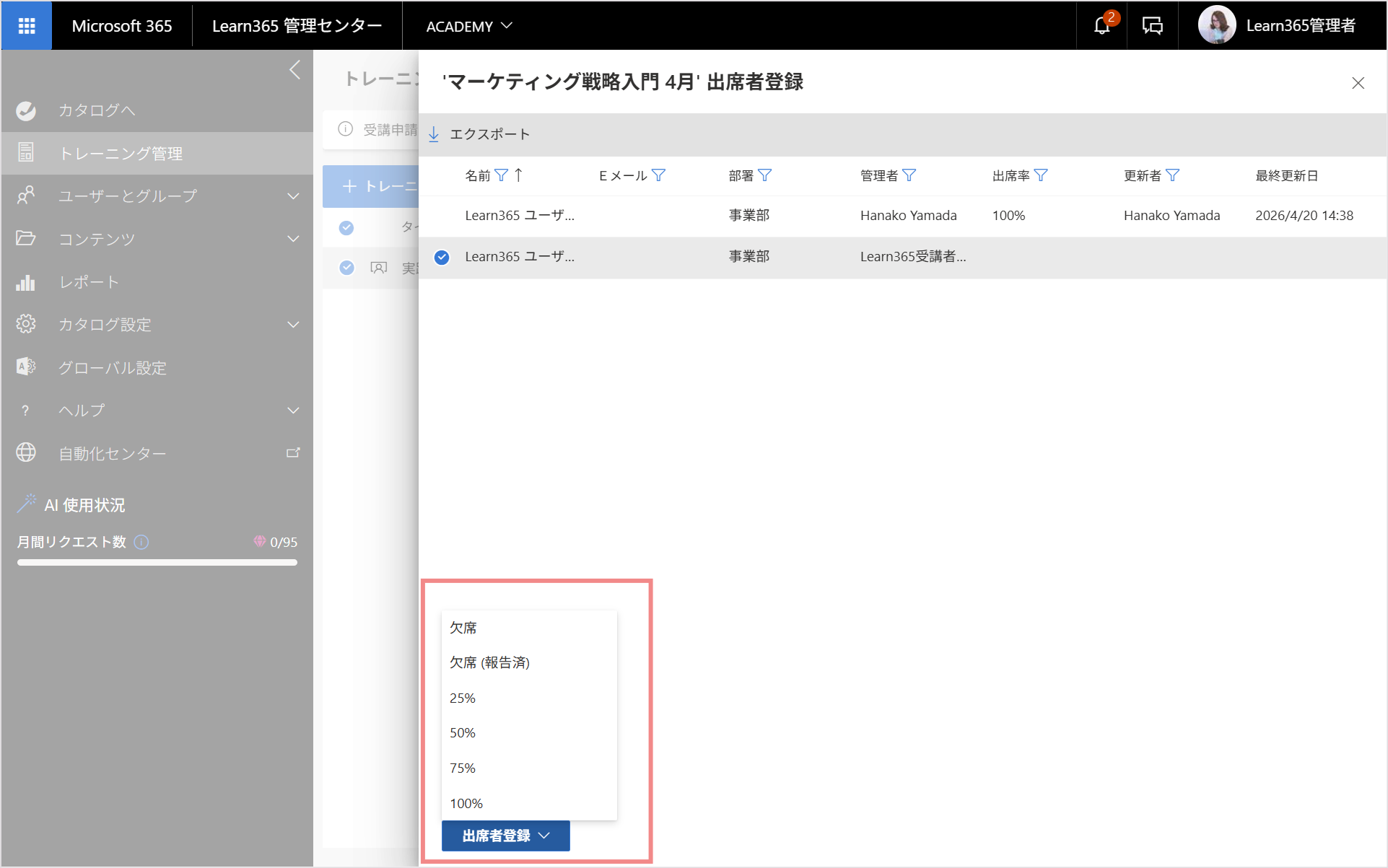The height and width of the screenshot is (868, 1388).
Task: Click the ユーザーとグループ people icon
Action: pyautogui.click(x=26, y=196)
